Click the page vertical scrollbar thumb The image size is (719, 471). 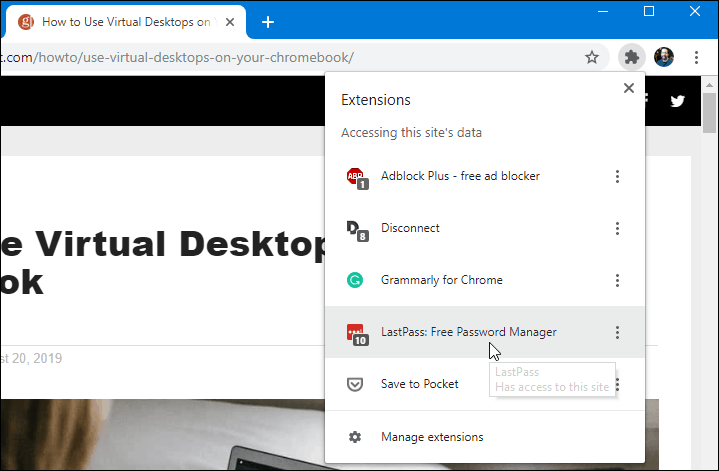pyautogui.click(x=709, y=113)
